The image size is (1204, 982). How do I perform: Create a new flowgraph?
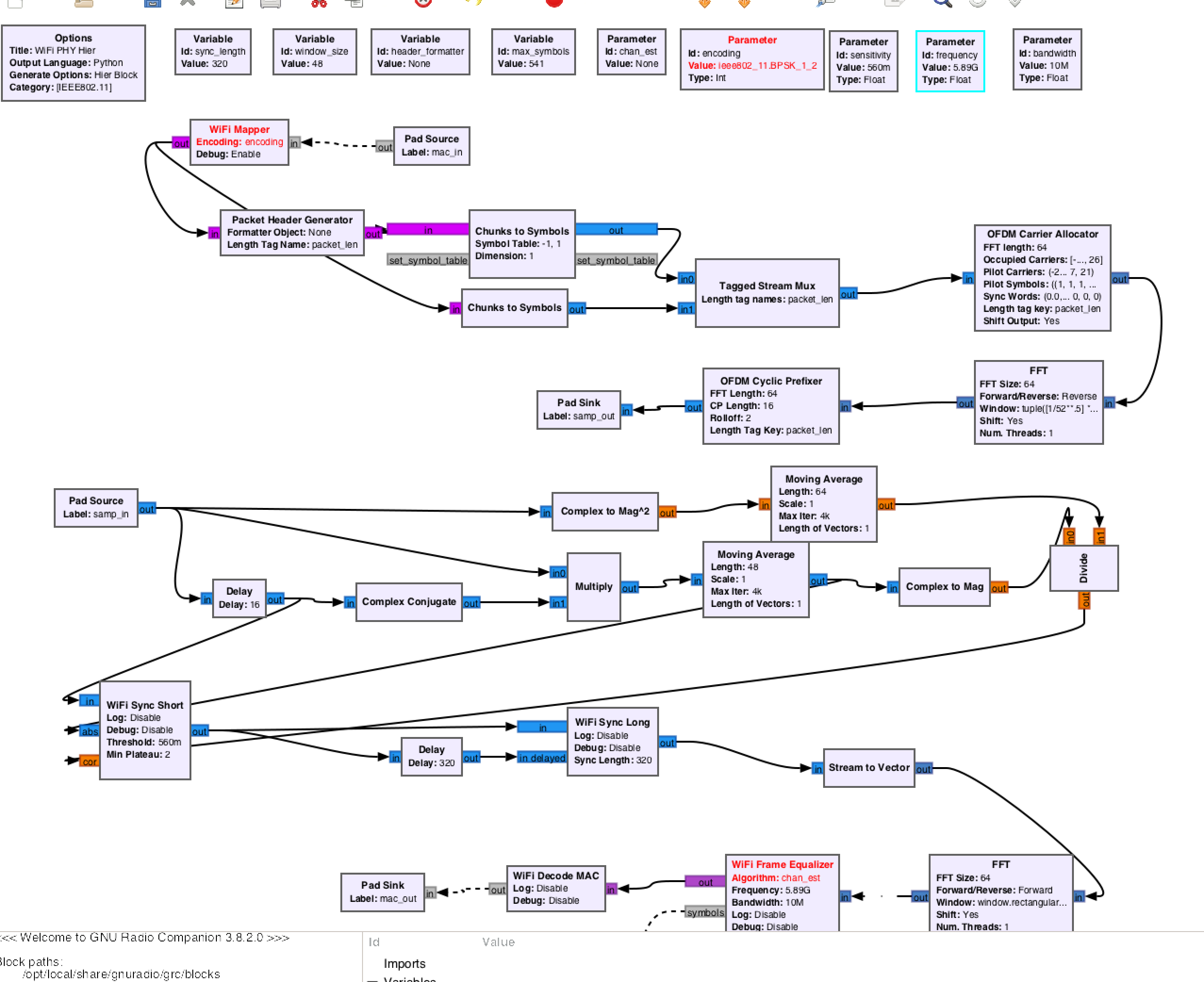tap(15, 5)
